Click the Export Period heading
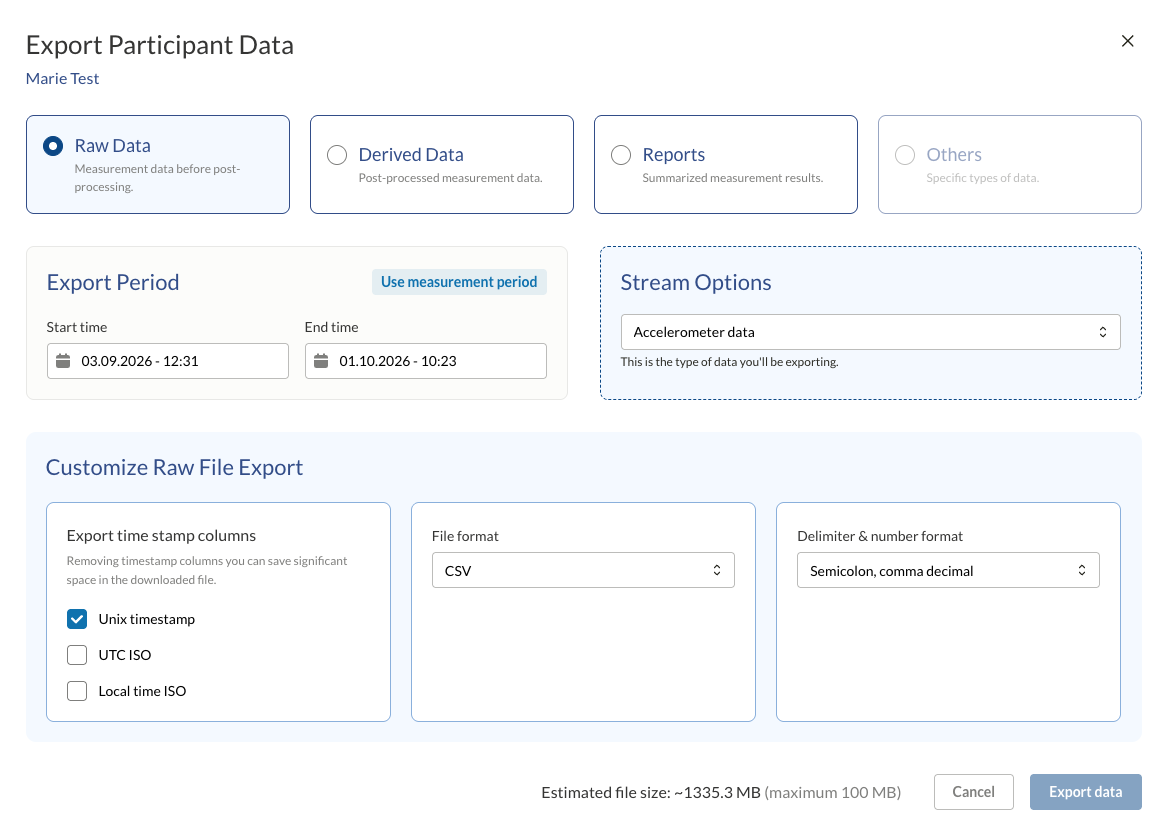Viewport: 1162px width, 825px height. click(113, 282)
